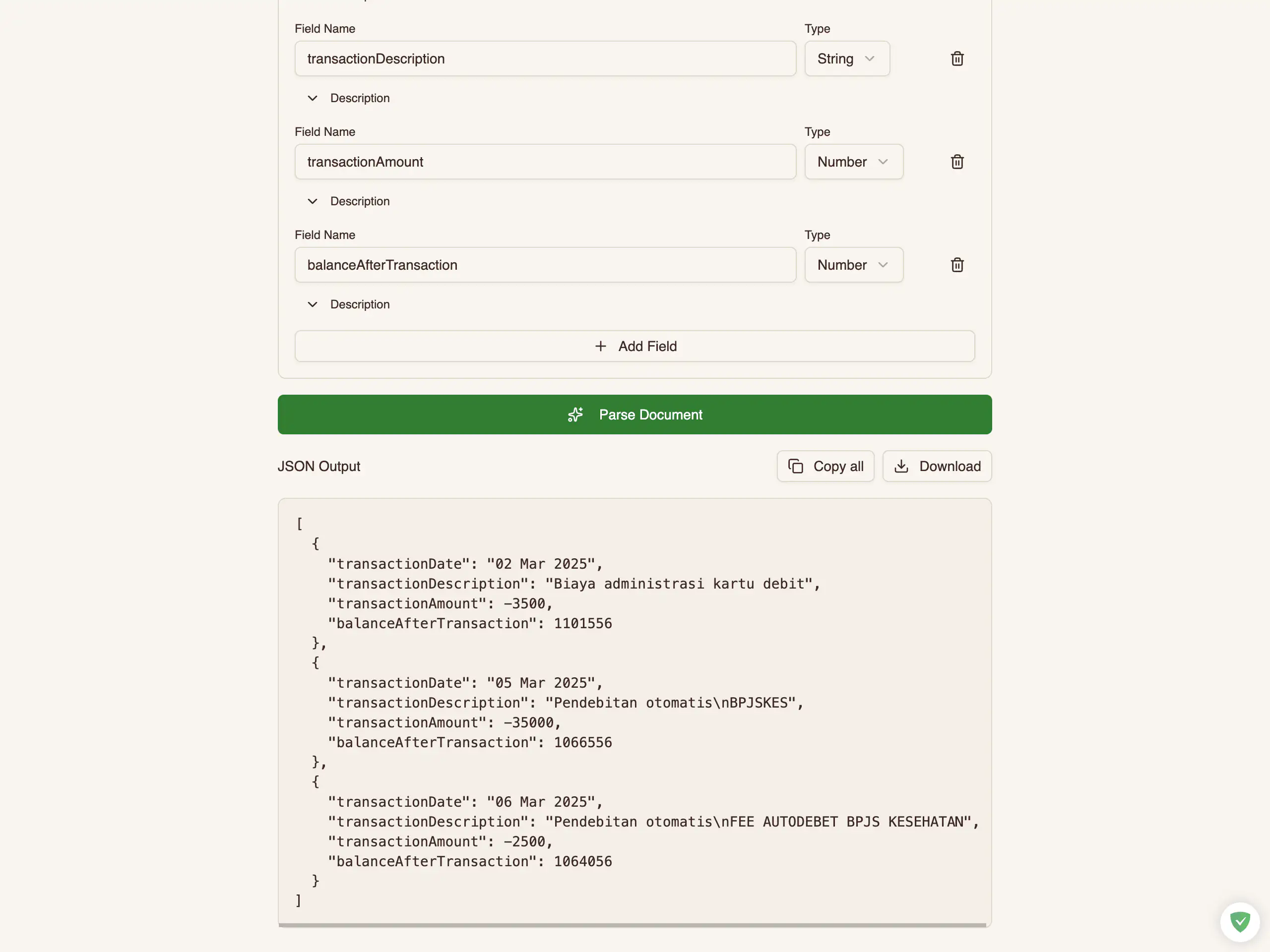Click the balance value 1064056
1270x952 pixels.
(x=583, y=861)
